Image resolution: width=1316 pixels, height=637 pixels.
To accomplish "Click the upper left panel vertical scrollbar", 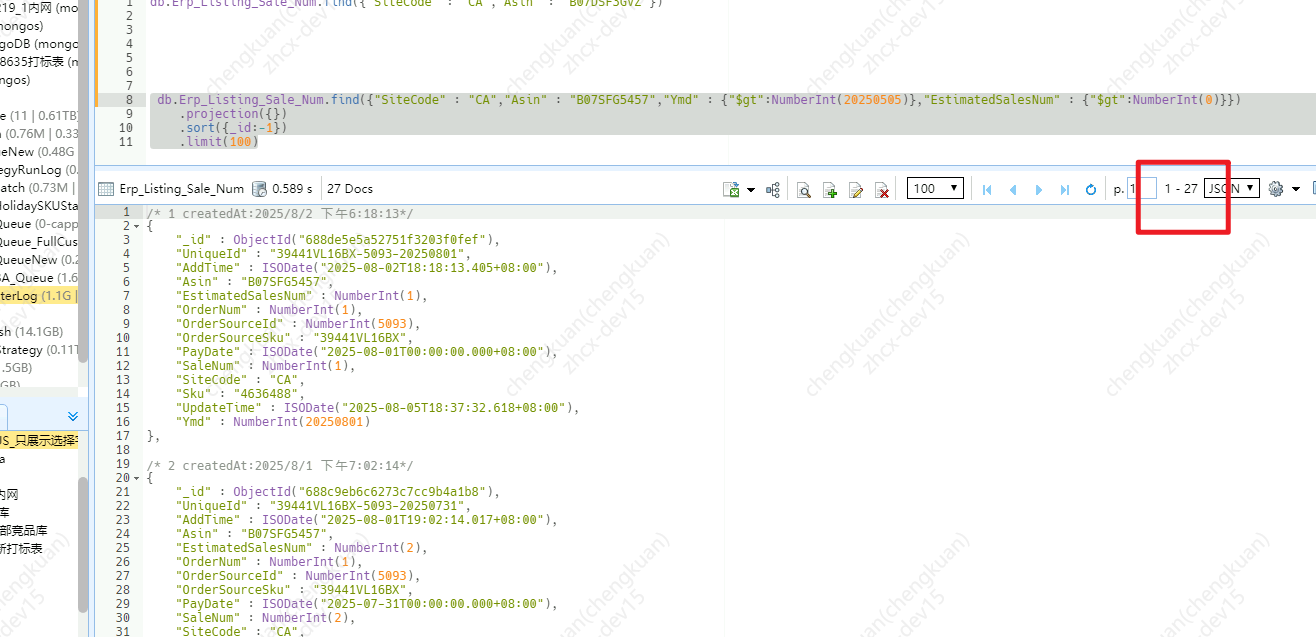I will (84, 180).
